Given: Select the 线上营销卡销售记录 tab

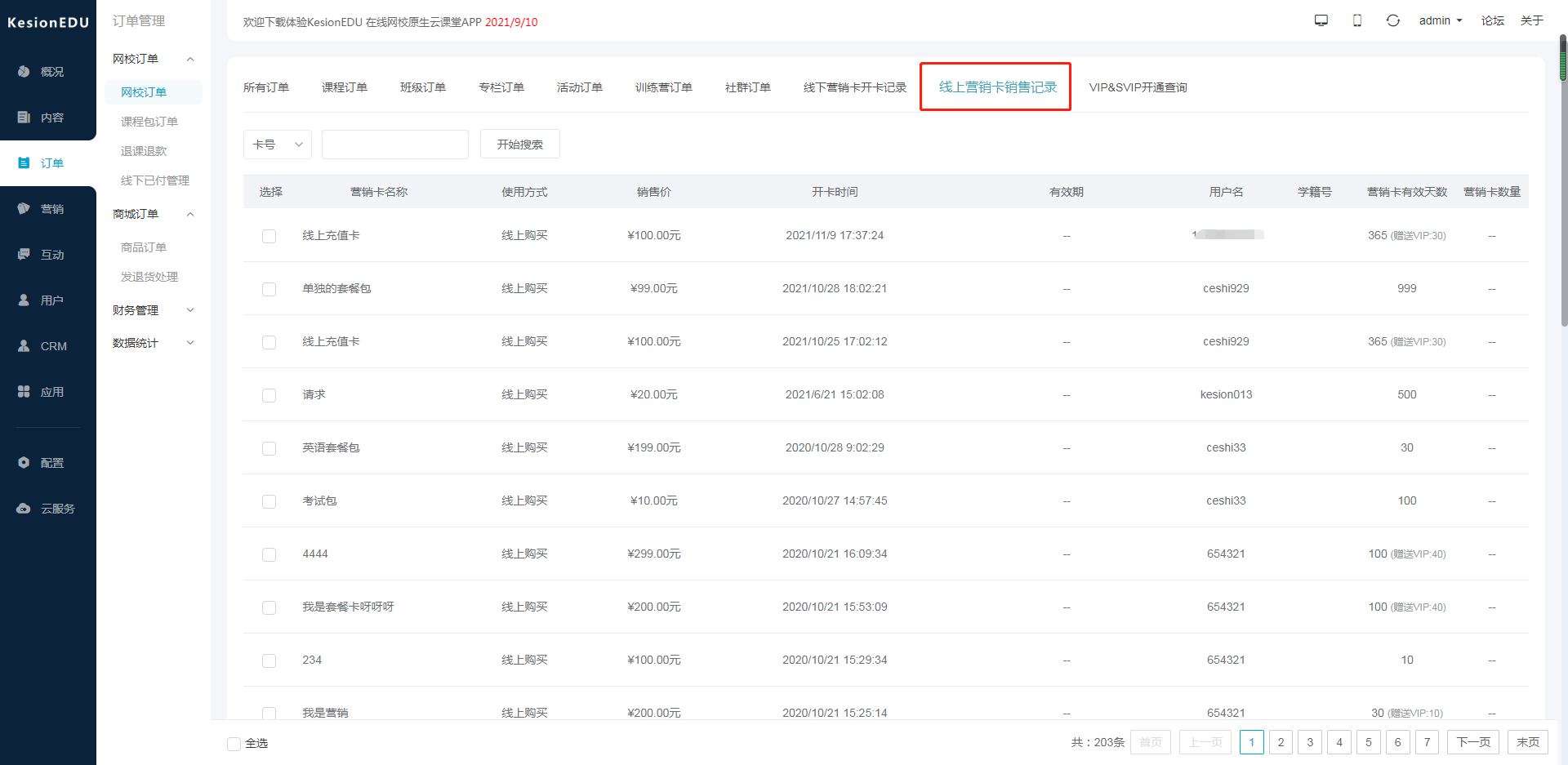Looking at the screenshot, I should [998, 87].
